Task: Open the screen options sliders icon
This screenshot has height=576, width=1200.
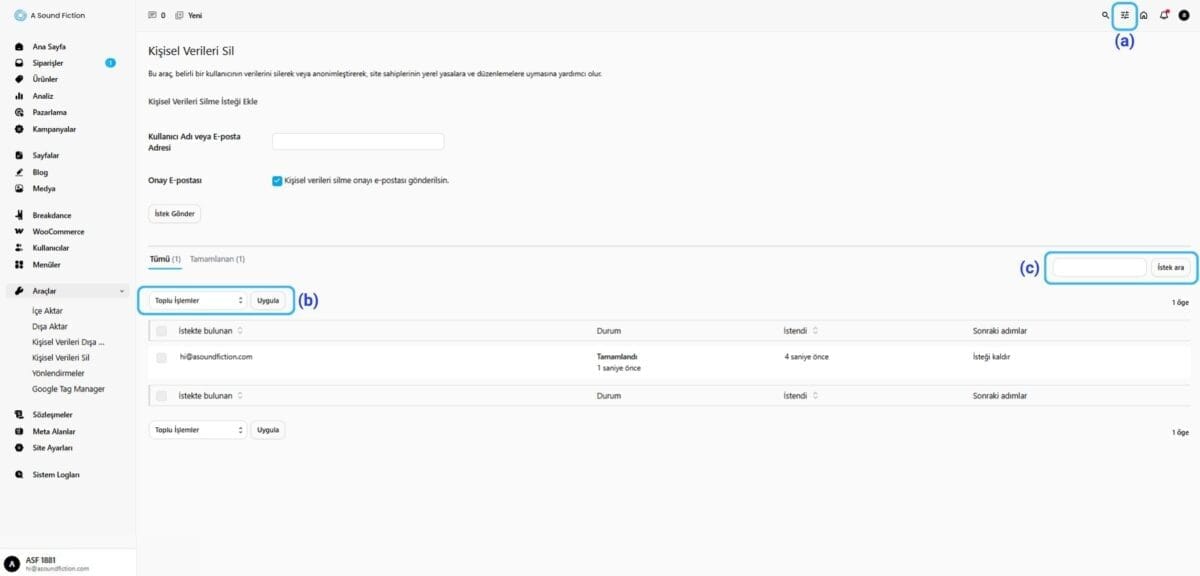Action: [1125, 15]
